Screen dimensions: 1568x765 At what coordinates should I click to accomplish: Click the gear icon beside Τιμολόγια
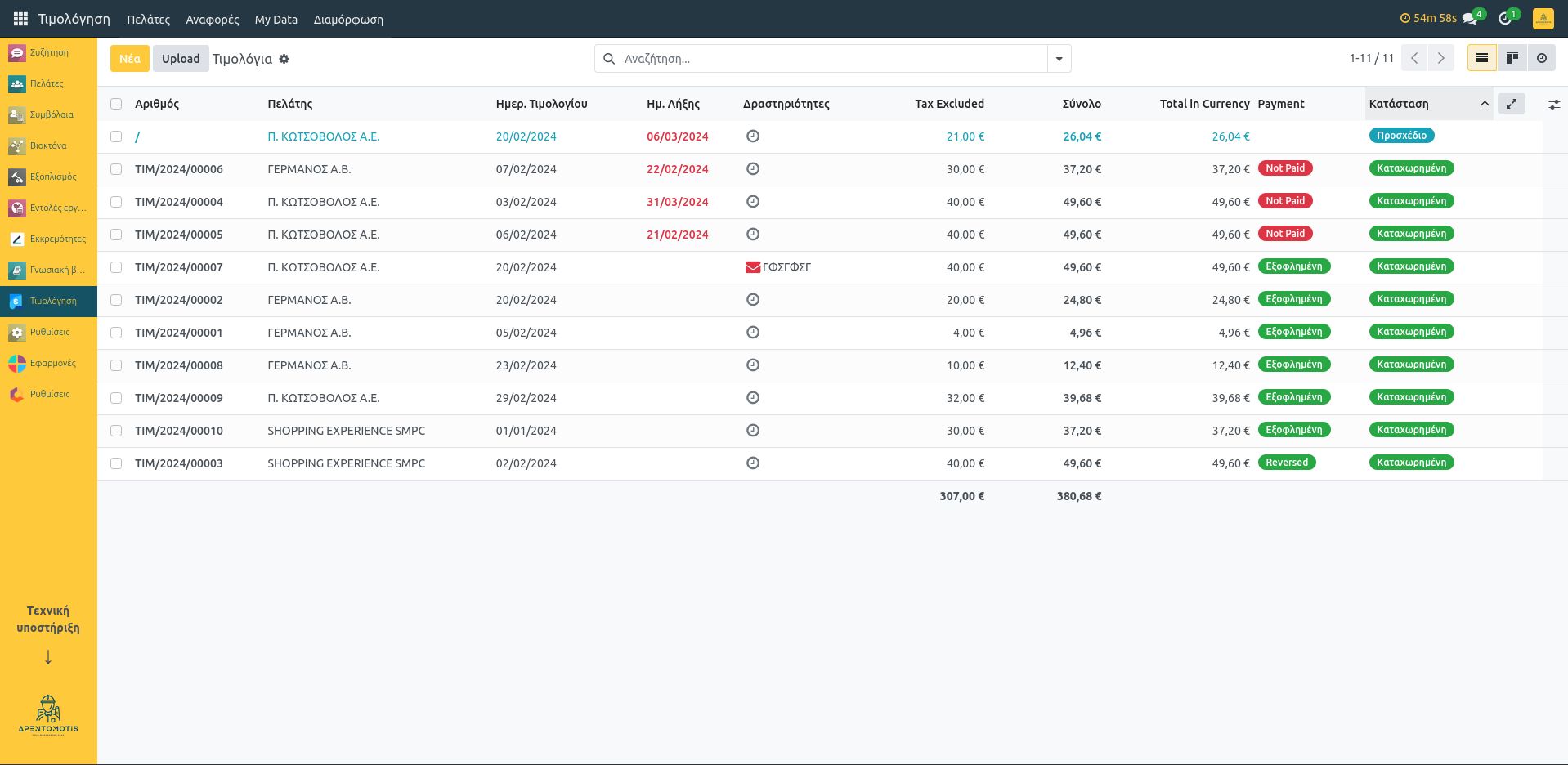click(284, 59)
